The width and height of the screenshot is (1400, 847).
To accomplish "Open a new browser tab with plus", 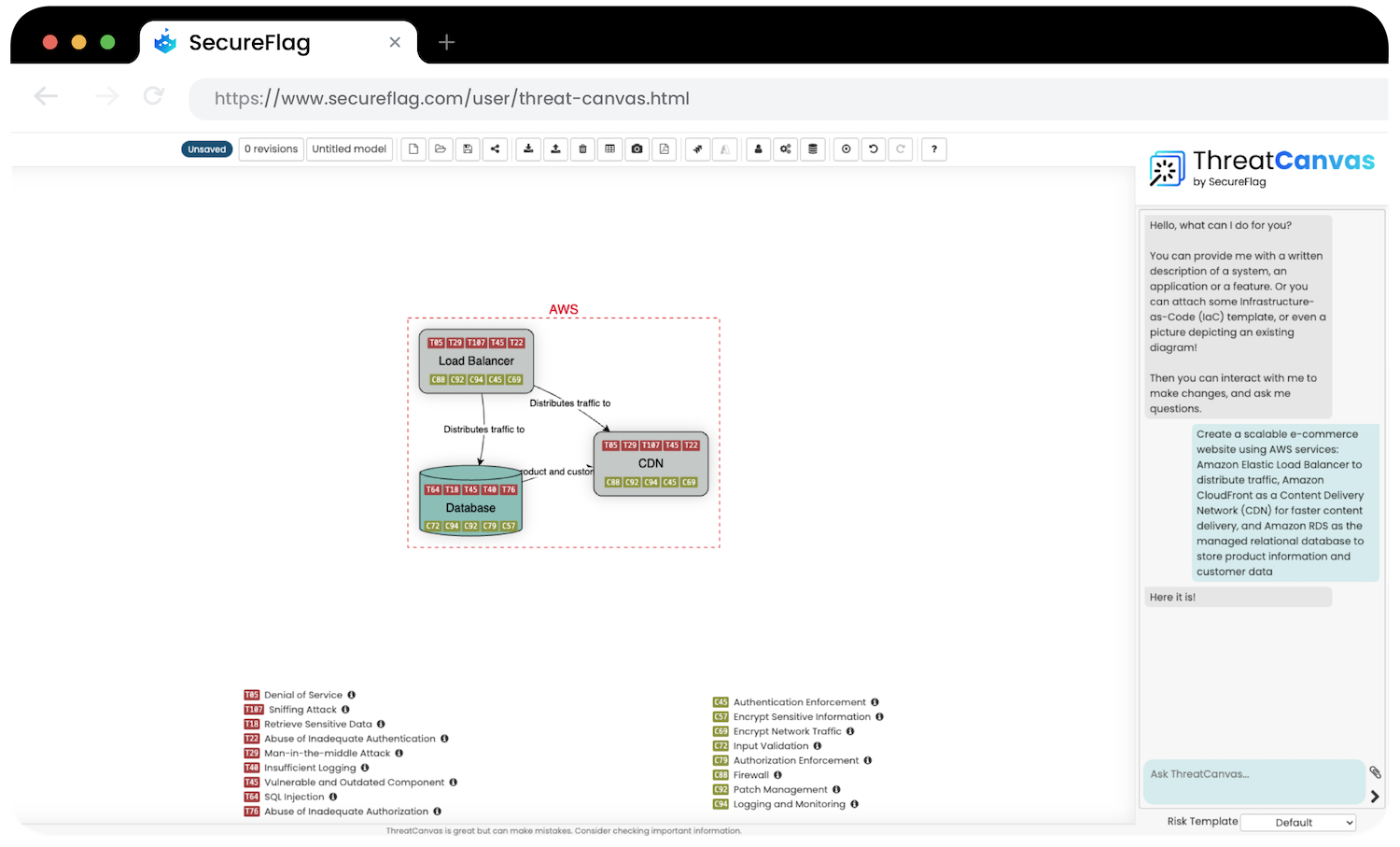I will (x=446, y=43).
